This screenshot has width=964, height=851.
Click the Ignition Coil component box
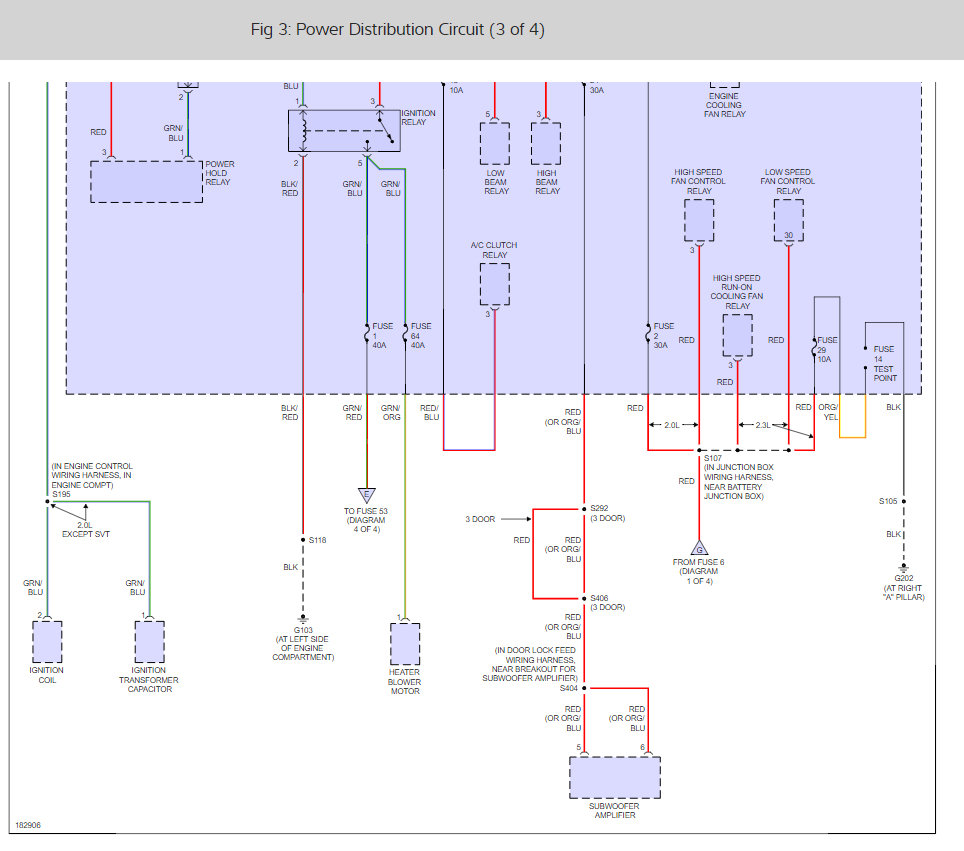47,641
